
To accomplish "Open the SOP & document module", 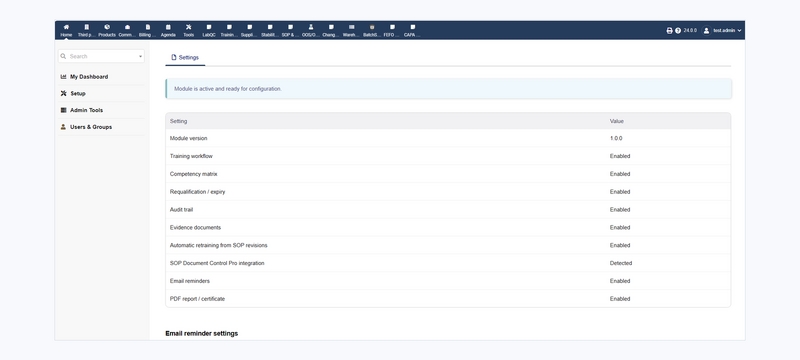I will 290,30.
